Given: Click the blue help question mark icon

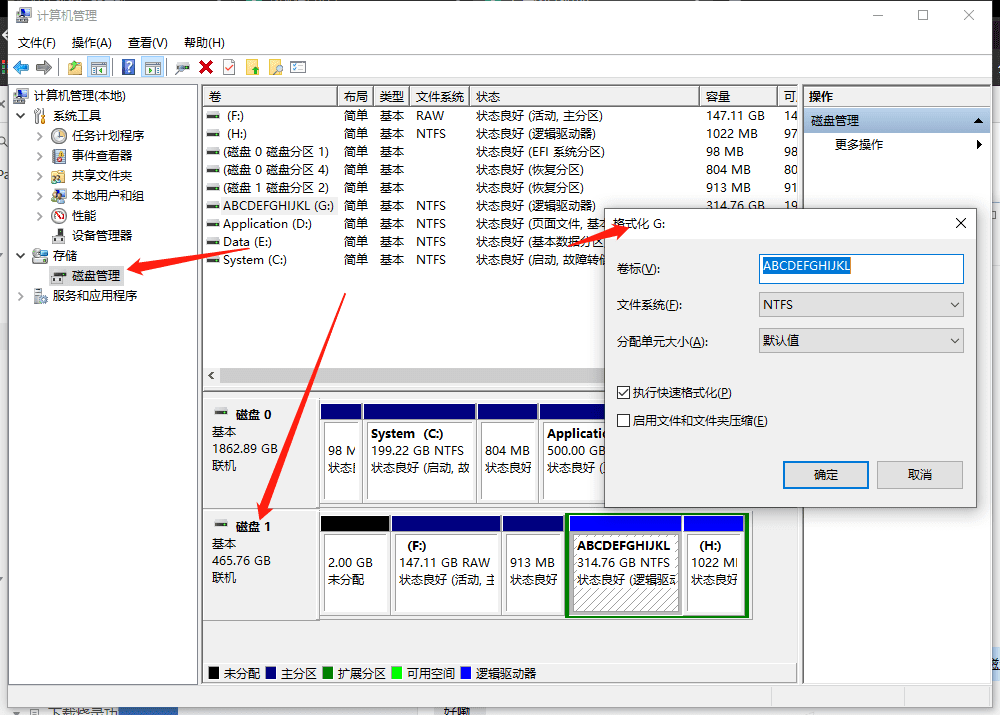Looking at the screenshot, I should (128, 68).
